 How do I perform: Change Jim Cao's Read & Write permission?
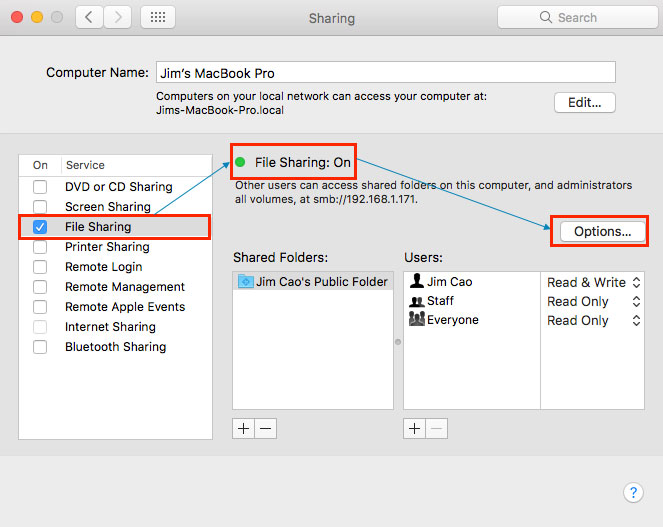tap(593, 282)
